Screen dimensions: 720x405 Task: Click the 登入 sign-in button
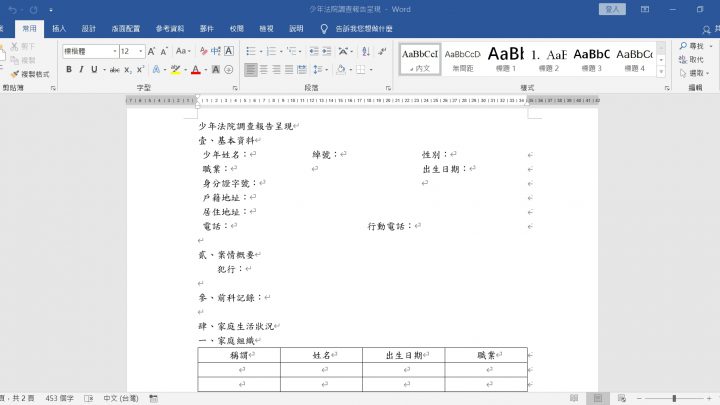tap(613, 9)
